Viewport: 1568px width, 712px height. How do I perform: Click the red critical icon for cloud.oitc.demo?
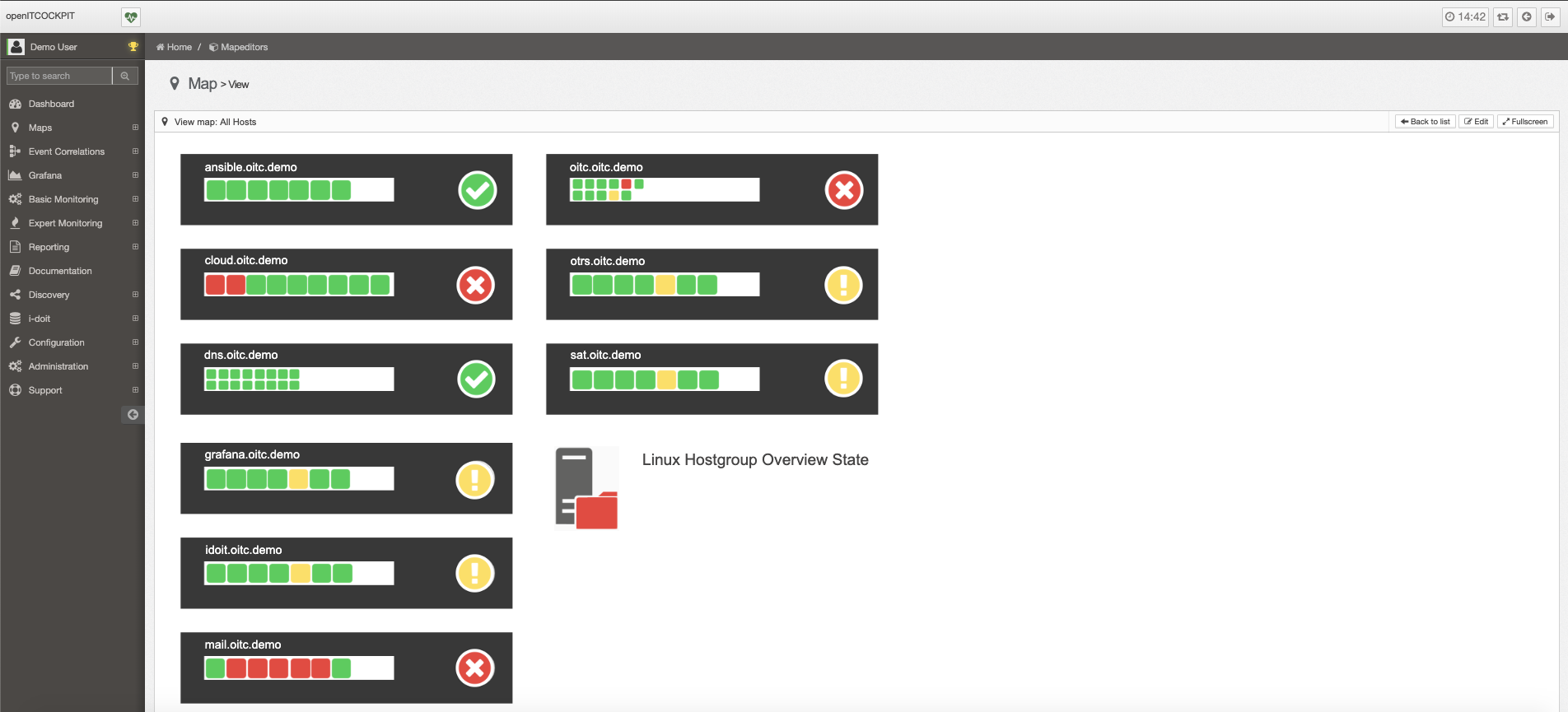[x=475, y=285]
